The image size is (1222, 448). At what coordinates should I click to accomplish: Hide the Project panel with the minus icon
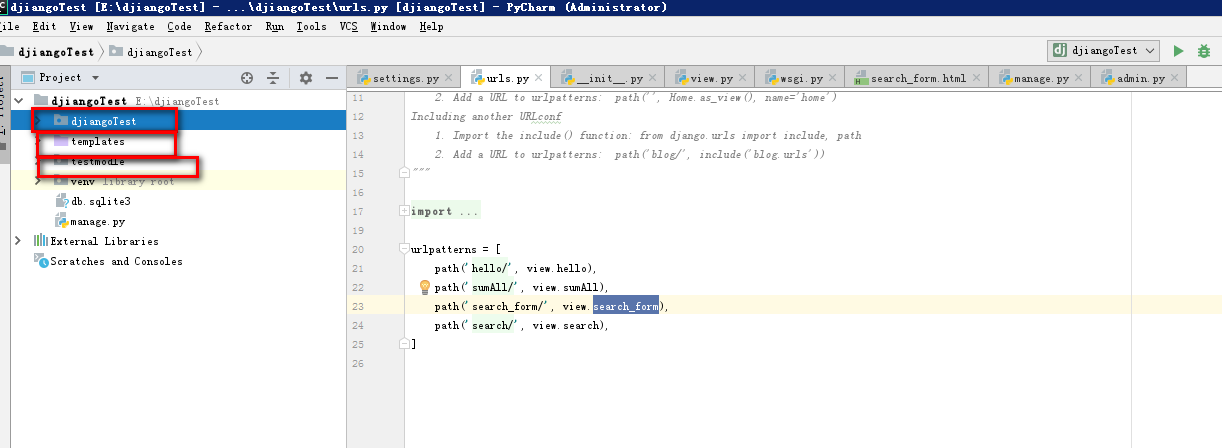coord(332,77)
